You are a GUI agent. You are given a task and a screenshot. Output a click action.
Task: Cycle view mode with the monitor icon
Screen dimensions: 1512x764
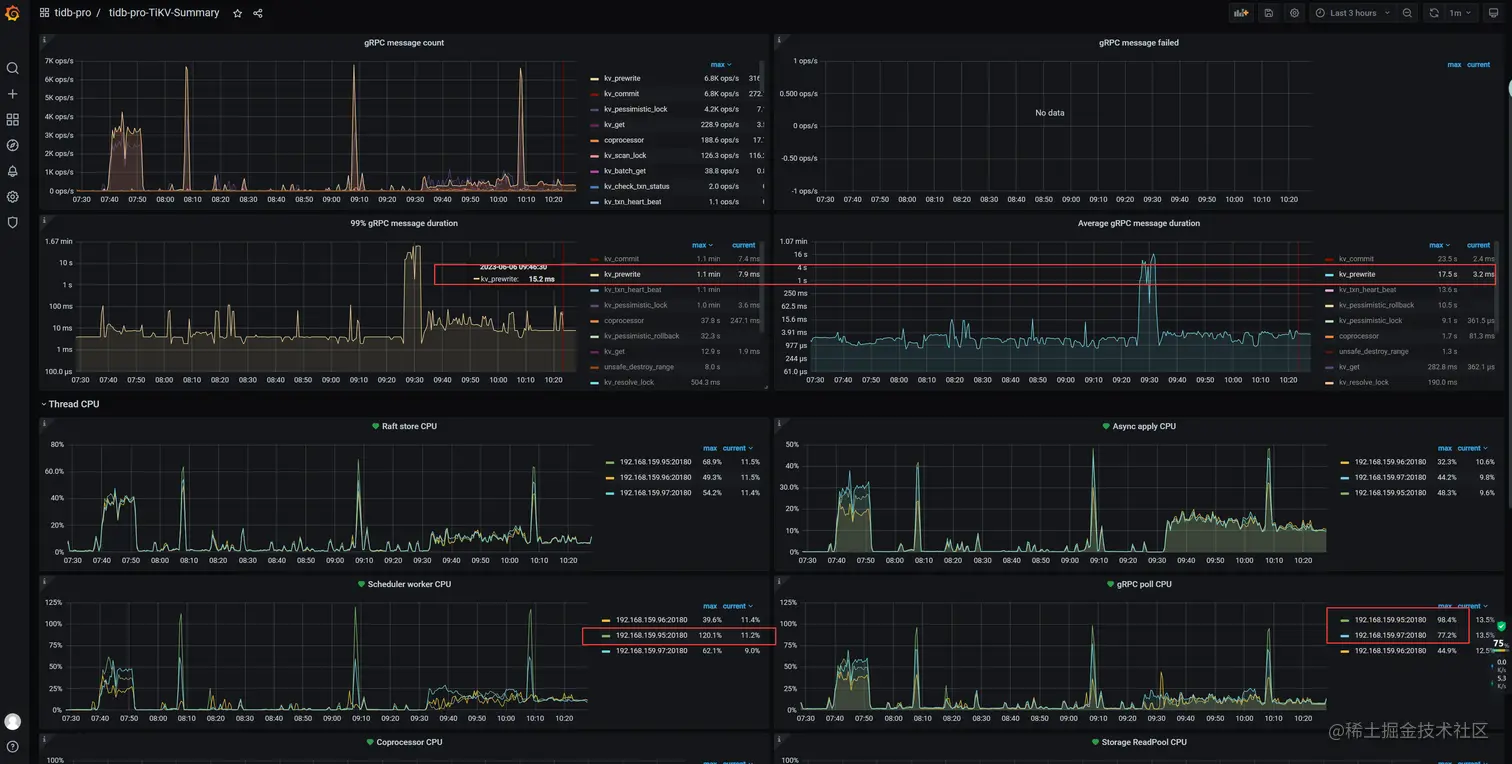pyautogui.click(x=1494, y=13)
